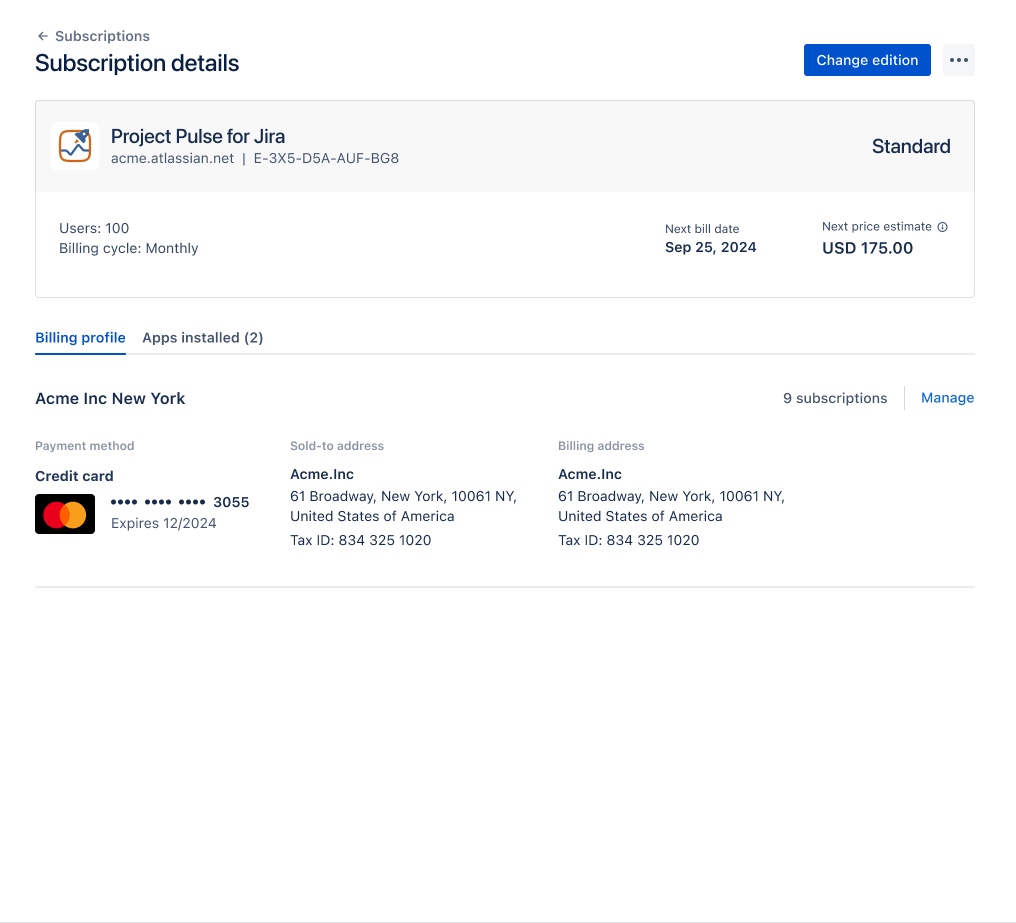Click Acme.Inc under Billing address
The image size is (1016, 923).
pyautogui.click(x=590, y=474)
